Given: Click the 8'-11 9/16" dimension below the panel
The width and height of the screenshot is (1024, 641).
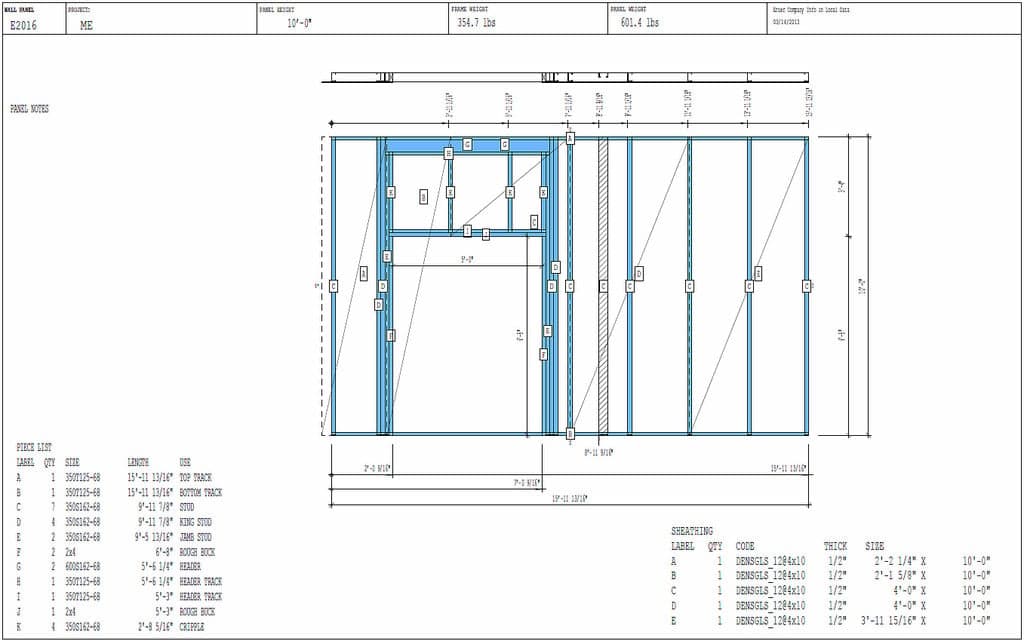Looking at the screenshot, I should tap(598, 452).
